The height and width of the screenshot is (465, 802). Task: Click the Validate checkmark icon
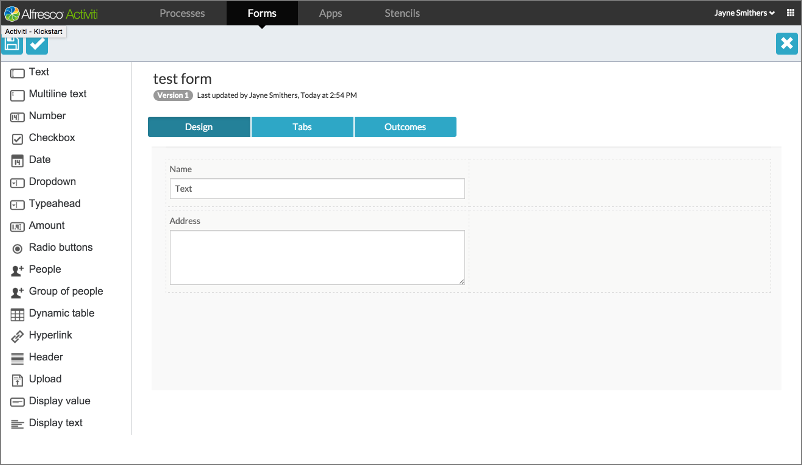pyautogui.click(x=37, y=44)
